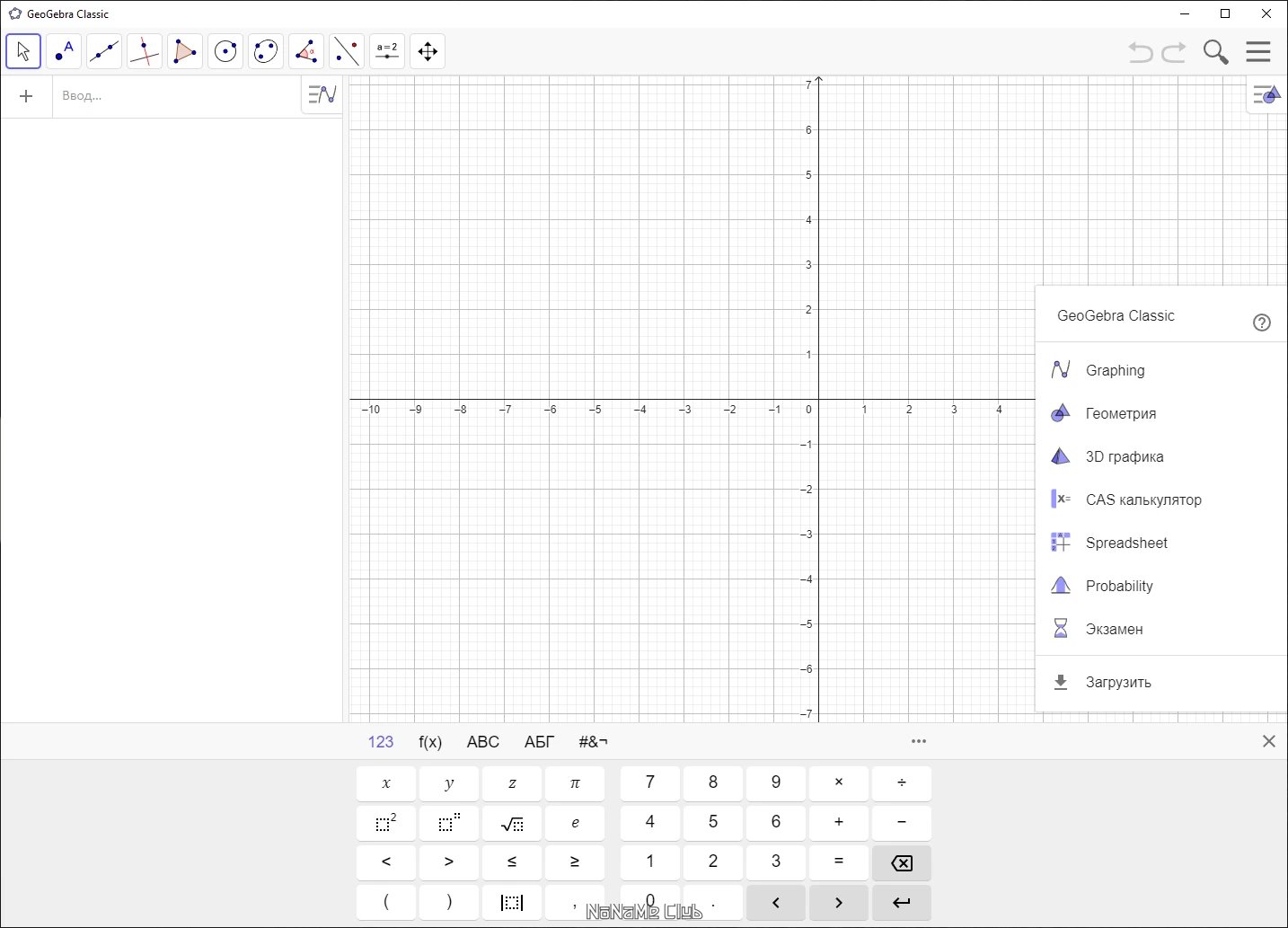Tap the backspace delete key
The width and height of the screenshot is (1288, 928).
902,862
